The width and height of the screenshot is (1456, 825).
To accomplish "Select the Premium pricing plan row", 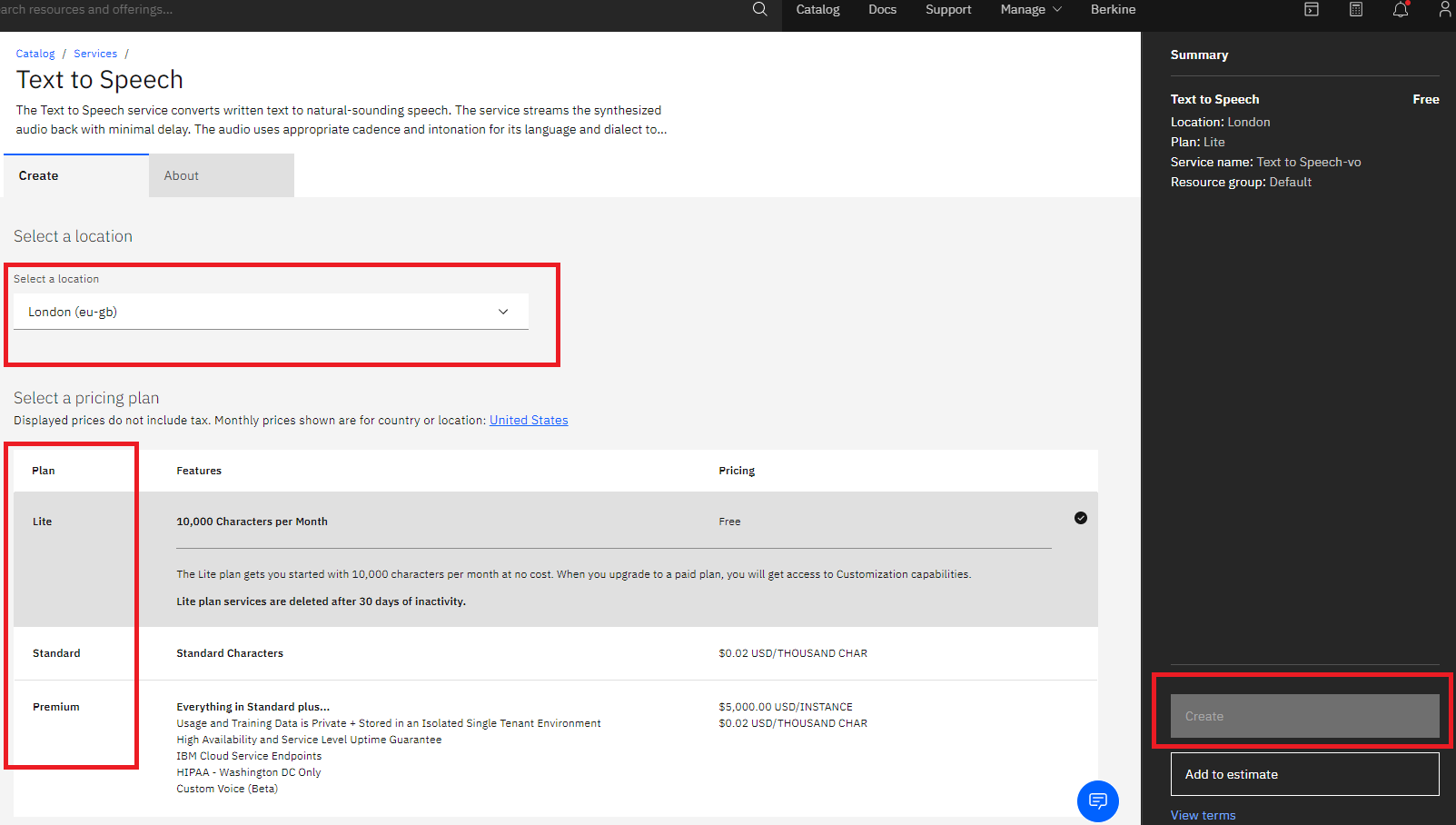I will (556, 748).
